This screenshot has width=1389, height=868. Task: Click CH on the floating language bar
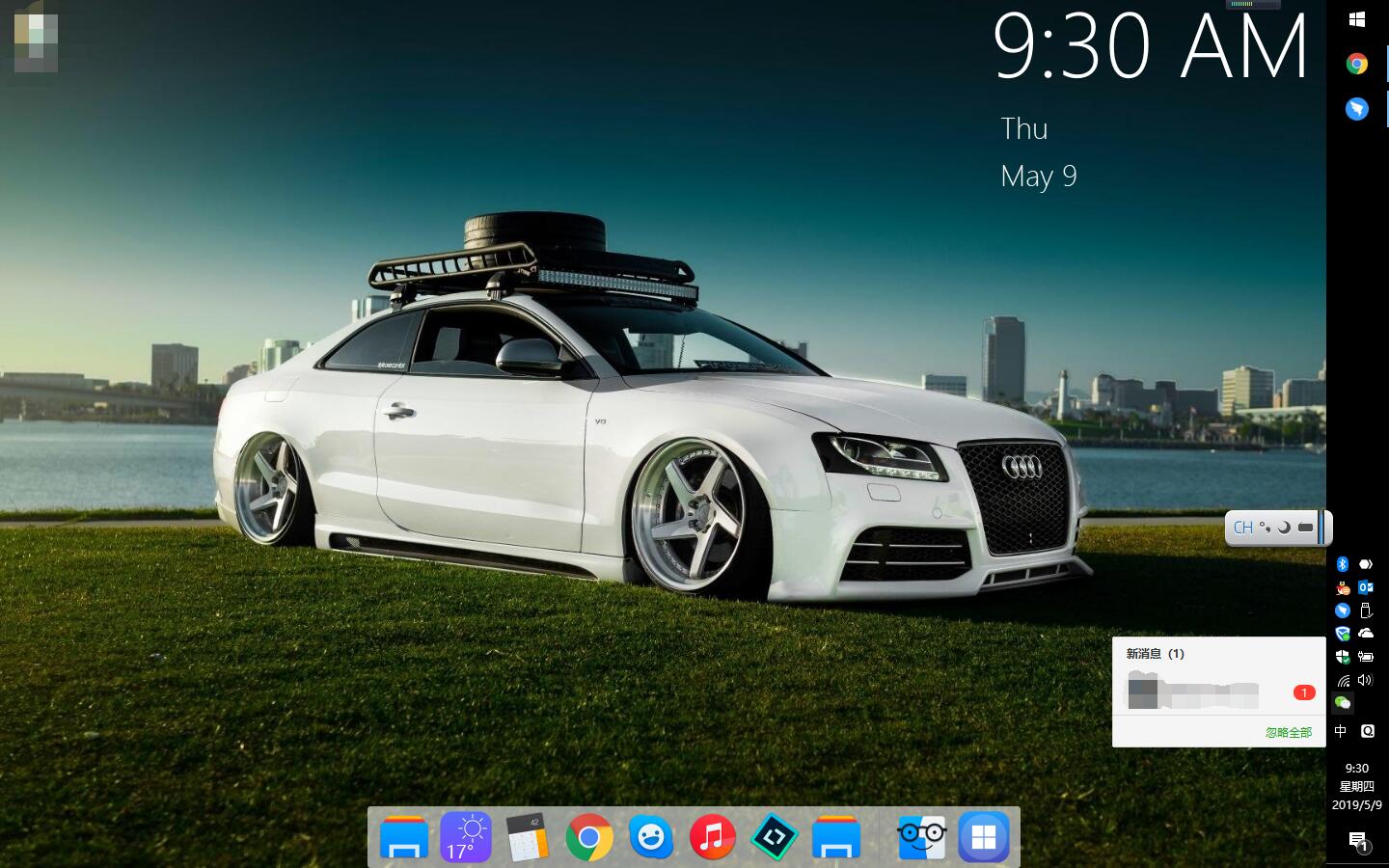1242,528
